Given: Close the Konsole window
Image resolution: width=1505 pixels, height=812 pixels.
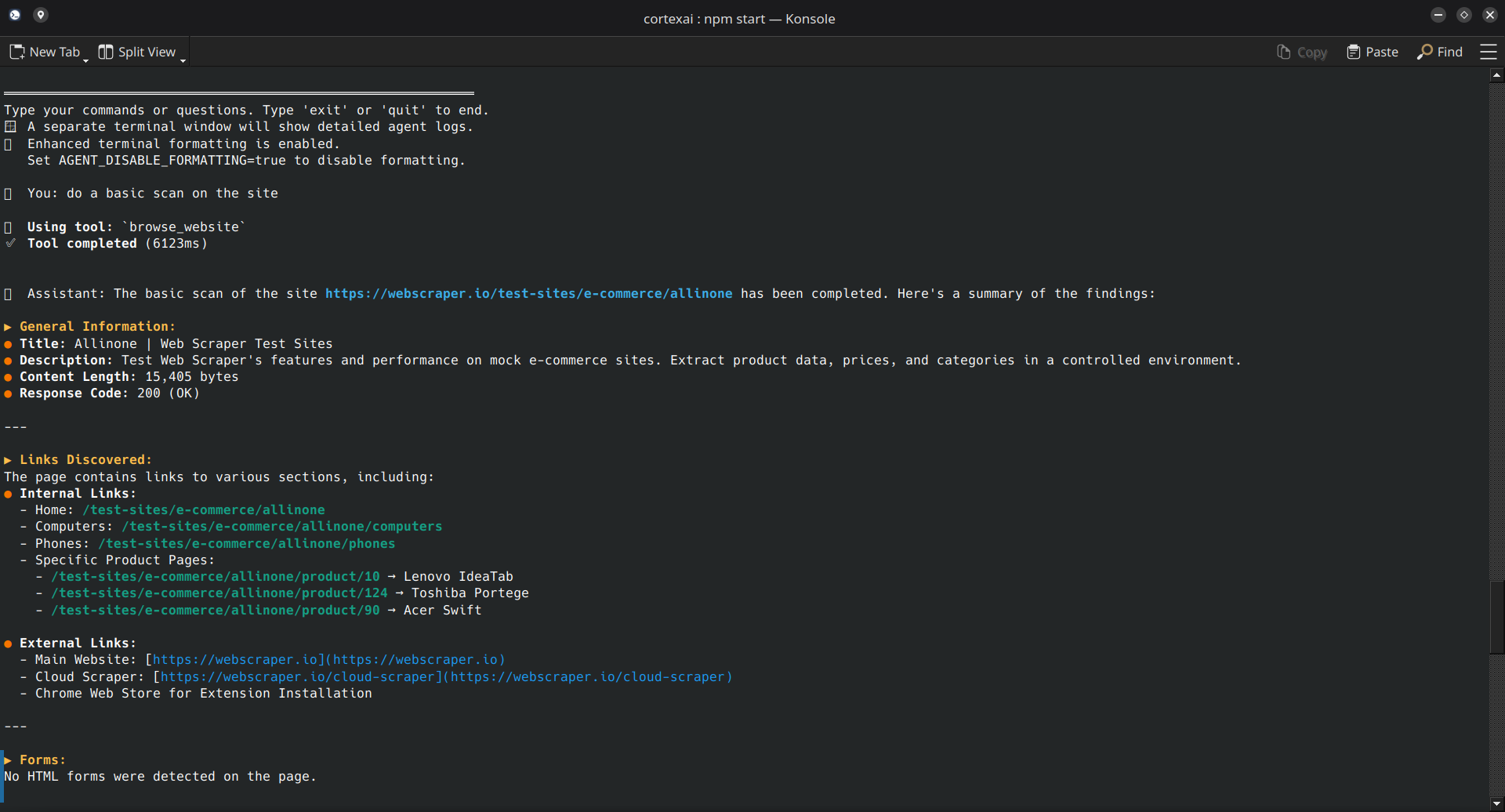Looking at the screenshot, I should [1489, 15].
